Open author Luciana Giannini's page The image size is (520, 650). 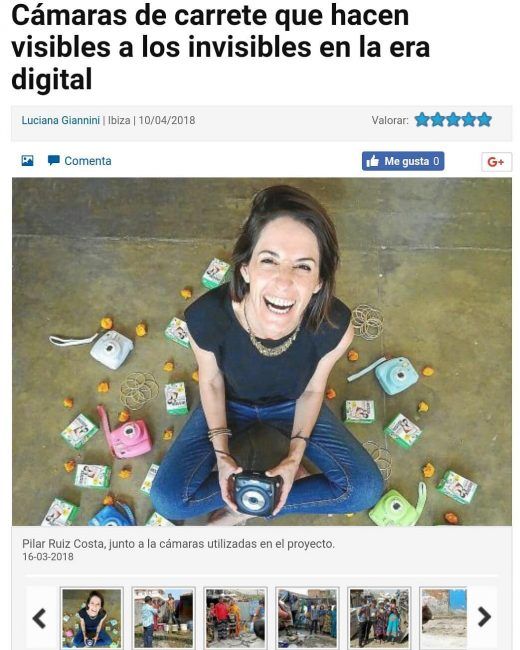(61, 120)
